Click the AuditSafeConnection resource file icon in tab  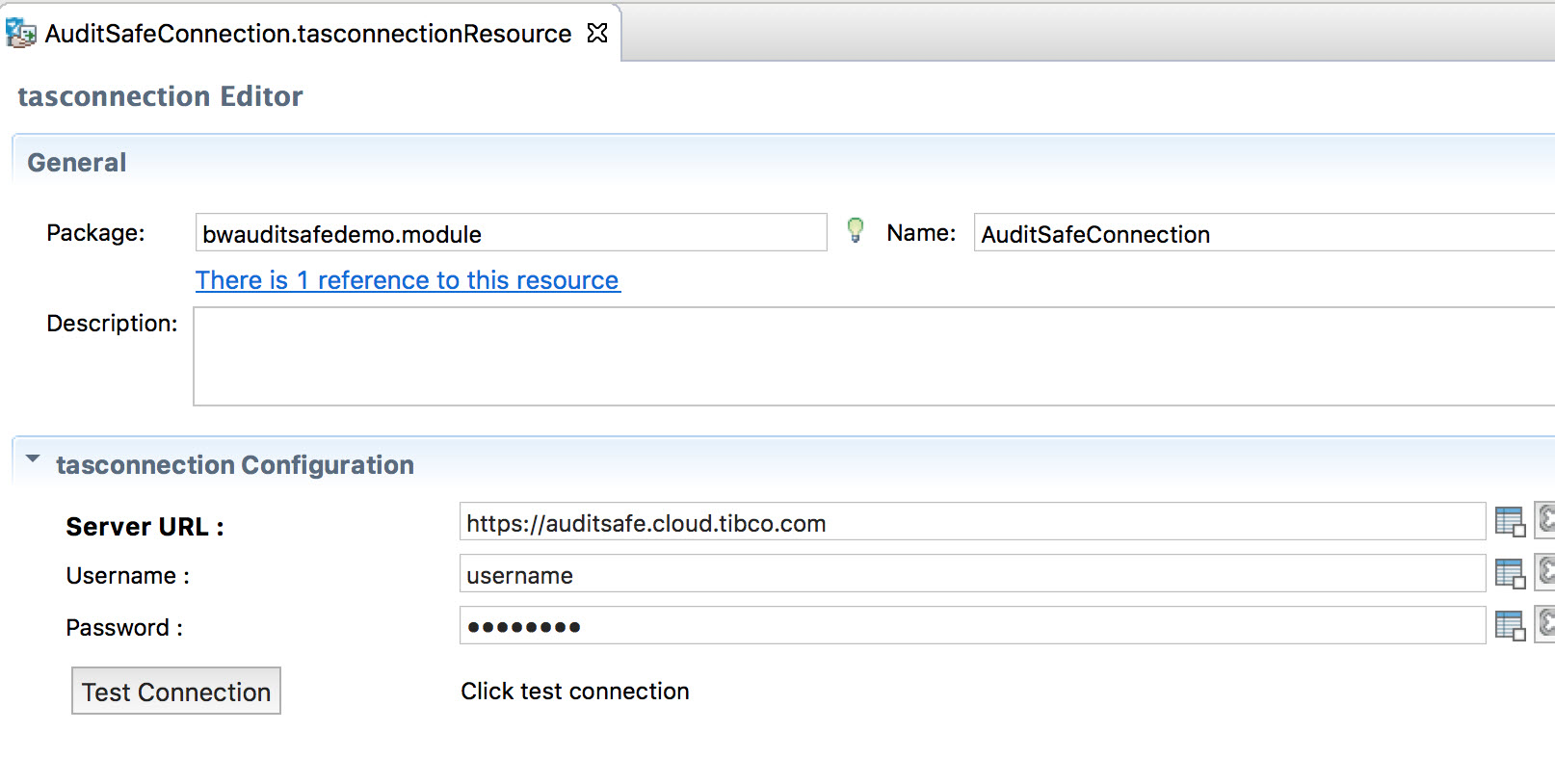(x=20, y=33)
